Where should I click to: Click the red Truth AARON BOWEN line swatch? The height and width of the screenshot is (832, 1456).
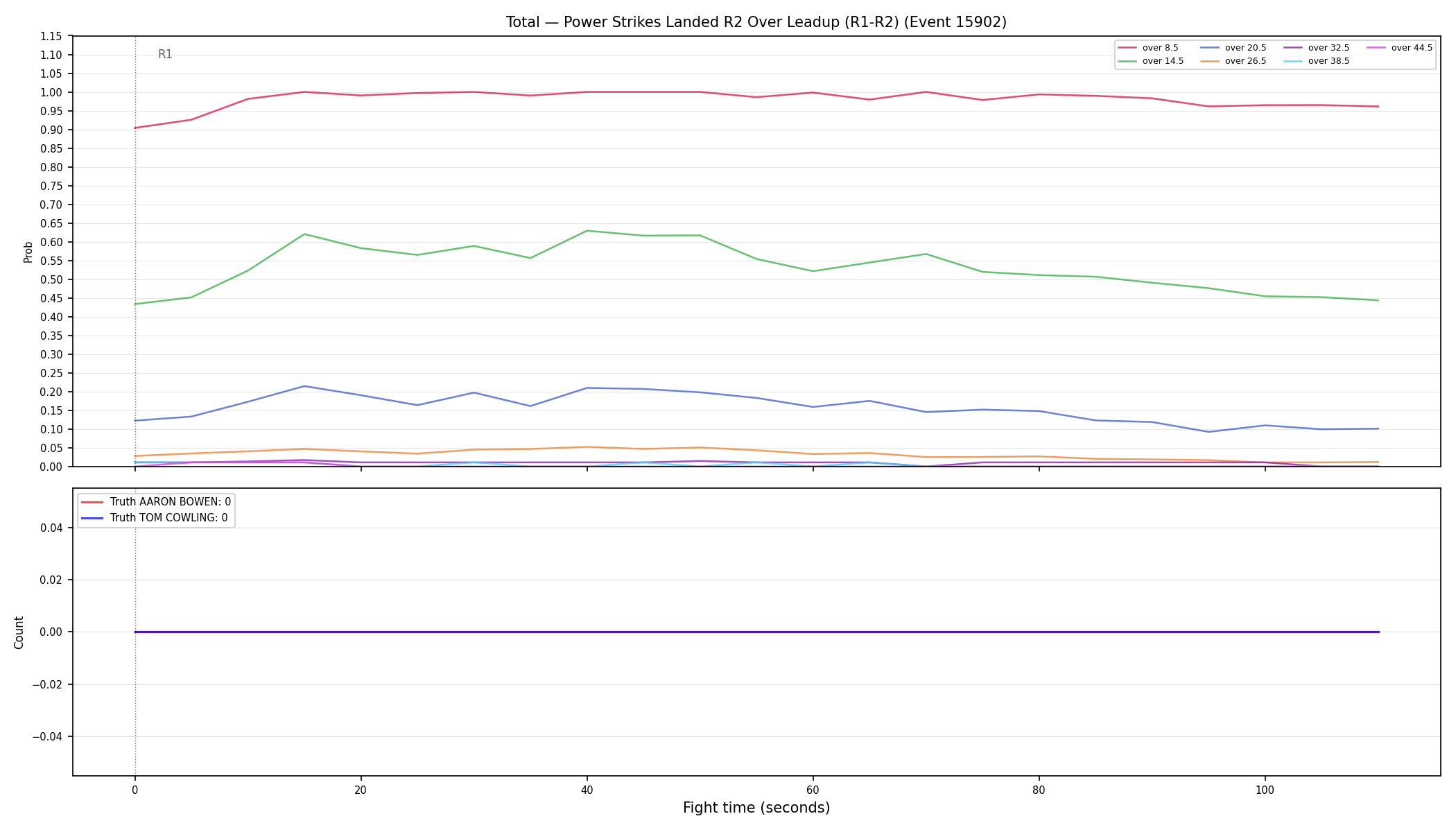(92, 502)
